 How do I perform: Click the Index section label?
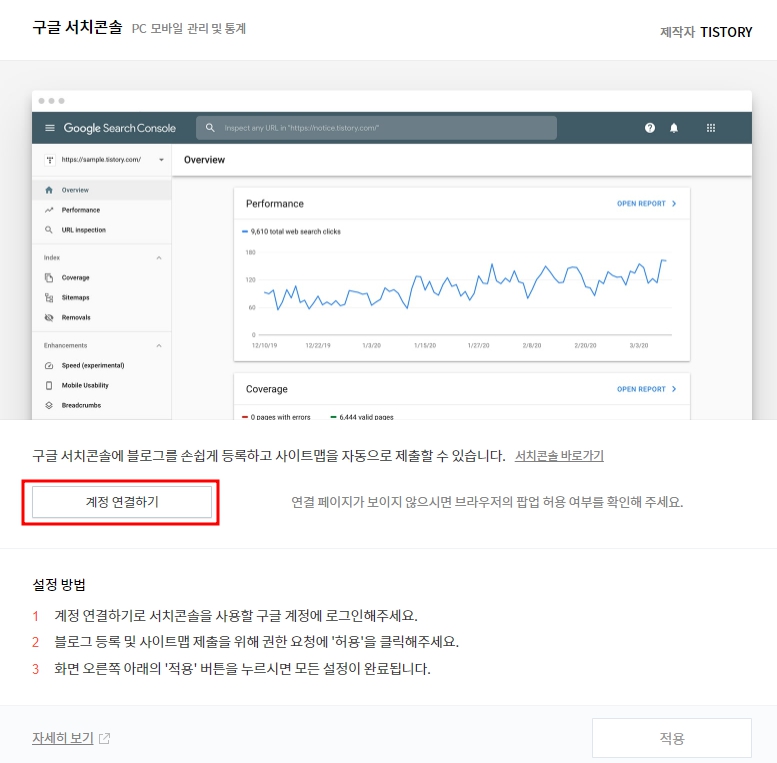point(52,258)
